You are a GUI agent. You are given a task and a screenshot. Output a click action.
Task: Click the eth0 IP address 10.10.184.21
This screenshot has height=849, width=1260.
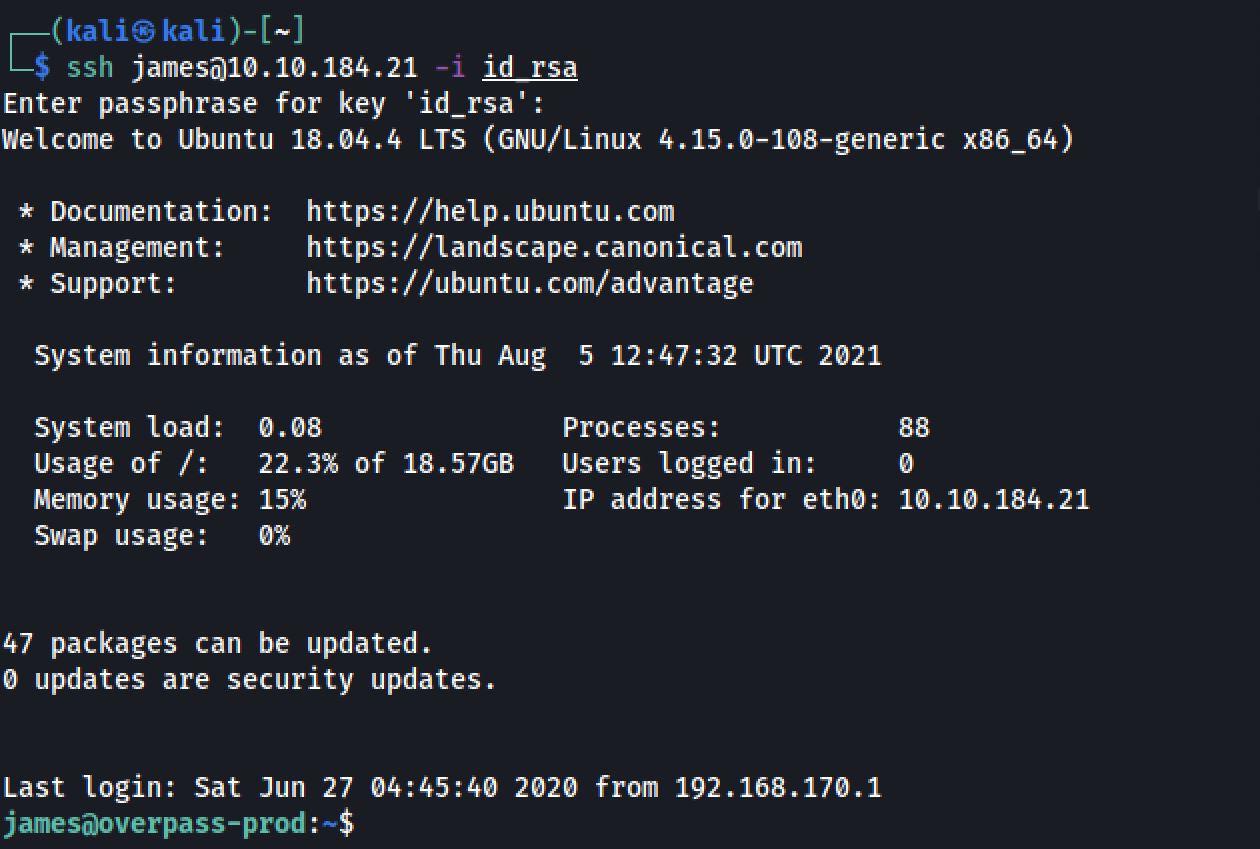994,500
